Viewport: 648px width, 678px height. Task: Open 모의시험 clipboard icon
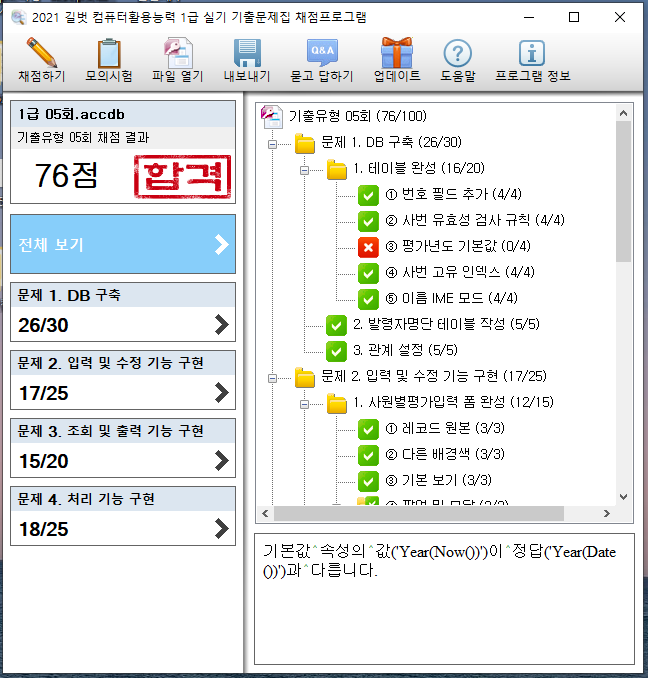[109, 53]
